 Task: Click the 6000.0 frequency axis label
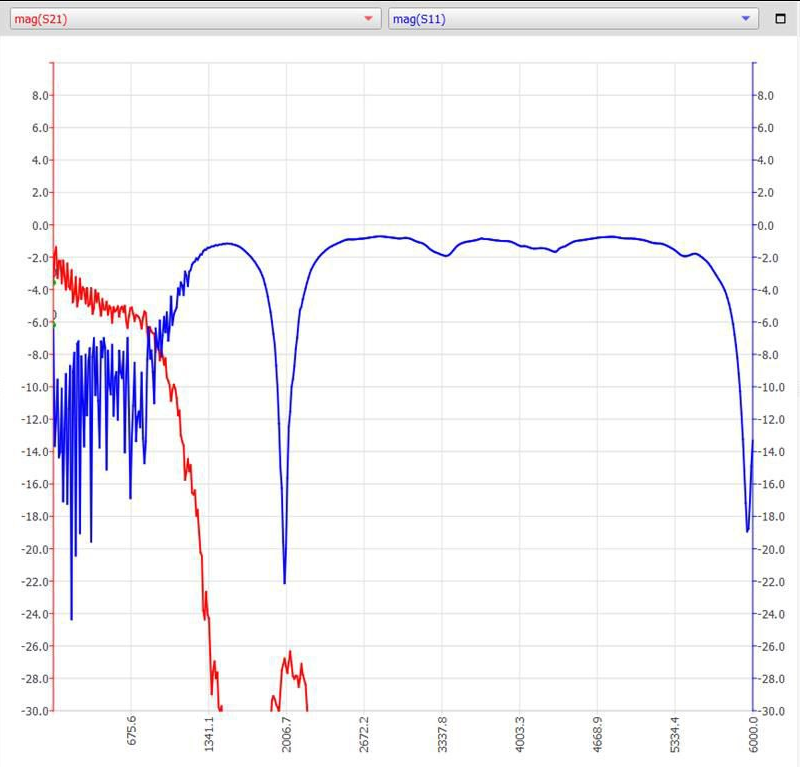click(x=753, y=734)
